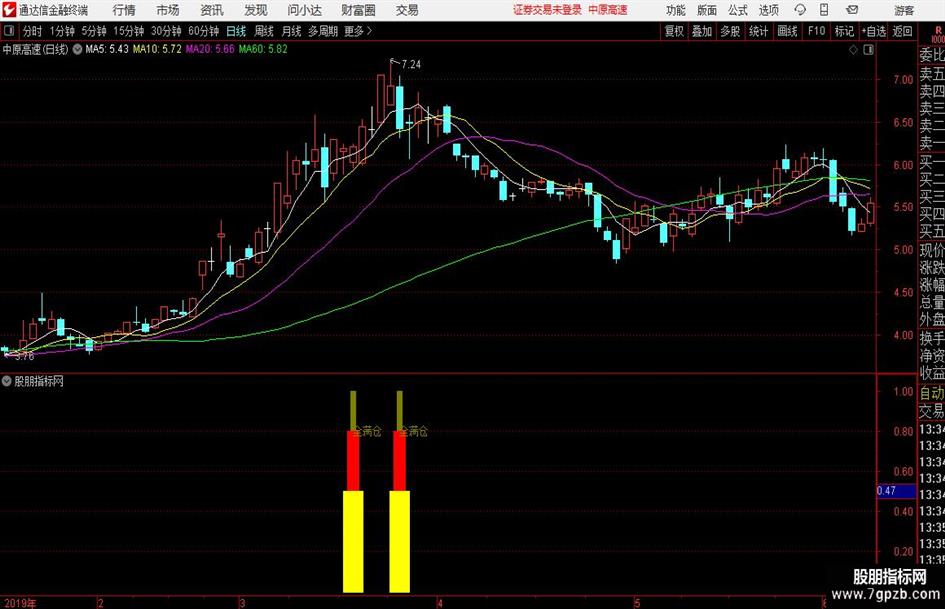Viewport: 945px width, 609px height.
Task: Click the month 4 marker on timeline
Action: pos(440,603)
